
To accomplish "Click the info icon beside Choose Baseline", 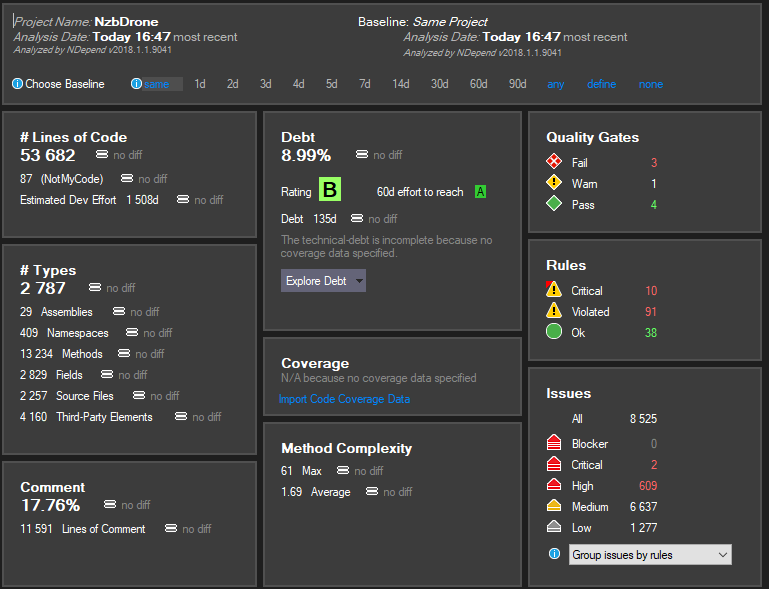I will coord(17,84).
